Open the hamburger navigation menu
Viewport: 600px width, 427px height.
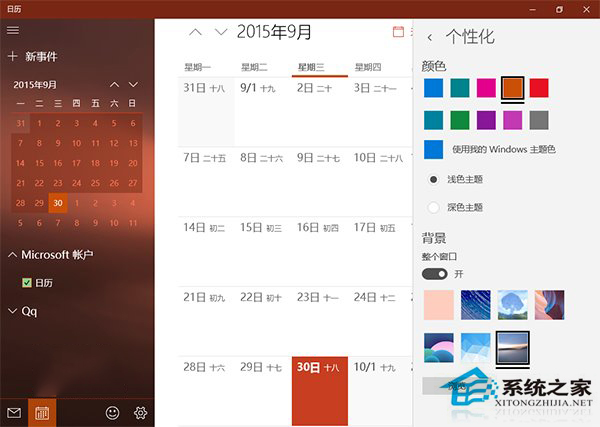point(13,30)
